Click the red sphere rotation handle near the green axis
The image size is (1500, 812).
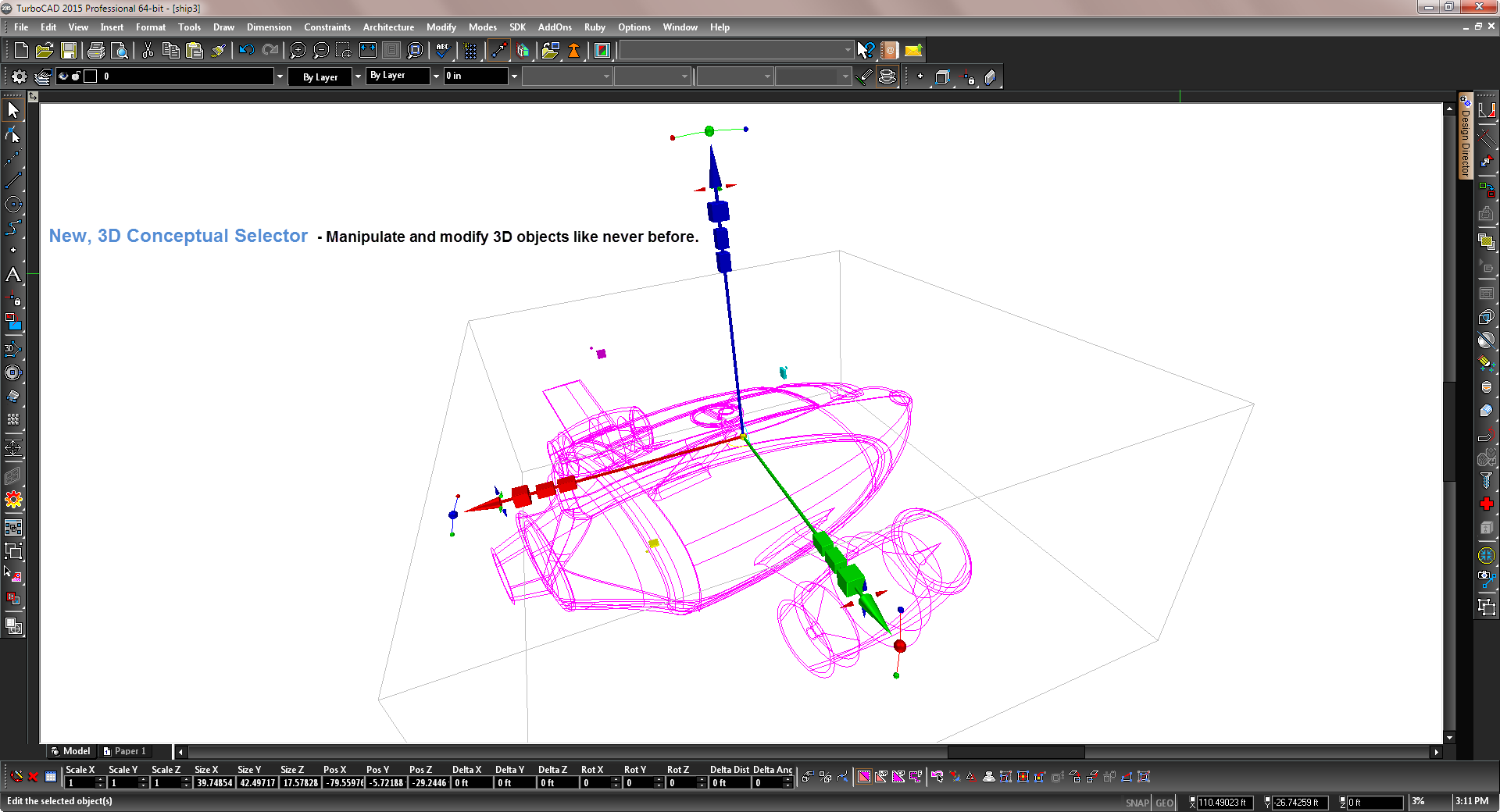[900, 646]
